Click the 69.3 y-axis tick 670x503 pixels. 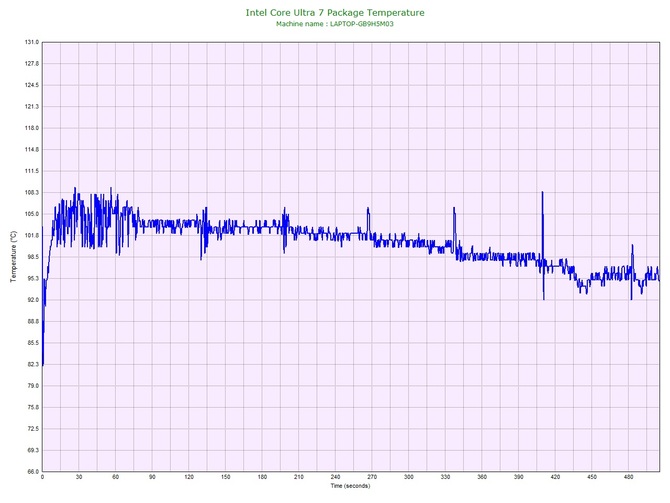pos(33,450)
